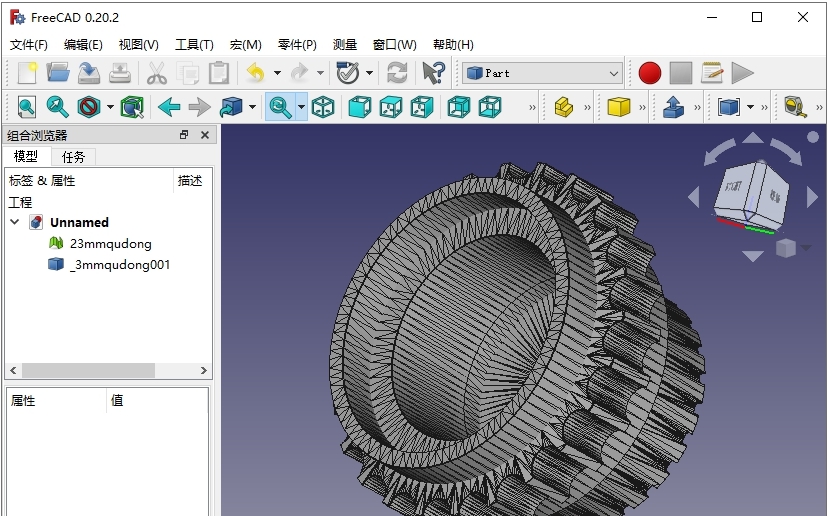The width and height of the screenshot is (829, 516).
Task: Click the 描述 column header
Action: pyautogui.click(x=190, y=181)
